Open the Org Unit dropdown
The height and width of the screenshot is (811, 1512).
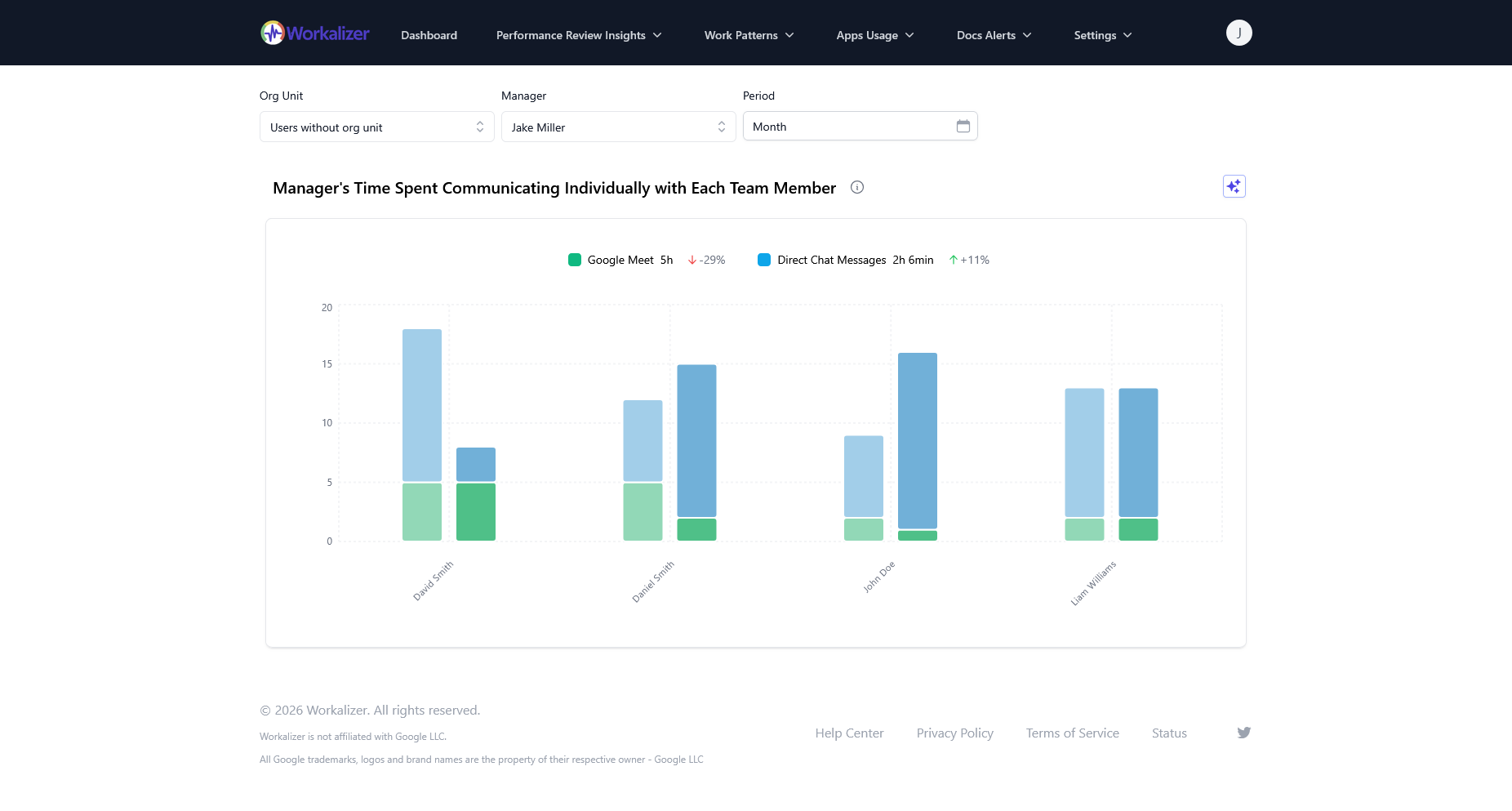pos(376,127)
